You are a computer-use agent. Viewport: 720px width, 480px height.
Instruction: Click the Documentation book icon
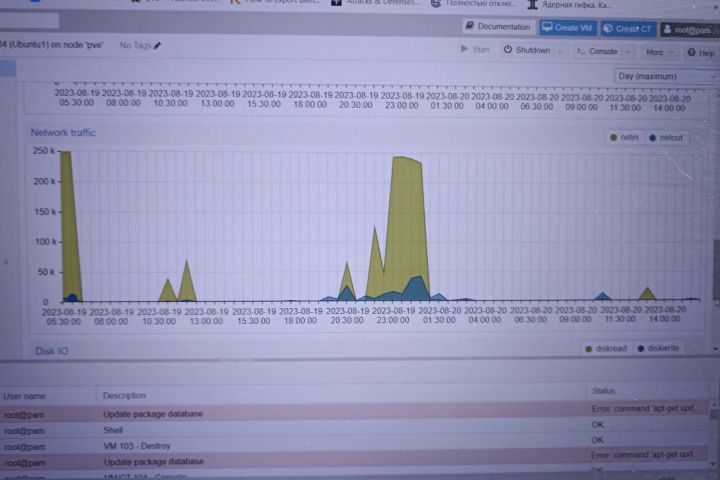click(x=469, y=25)
